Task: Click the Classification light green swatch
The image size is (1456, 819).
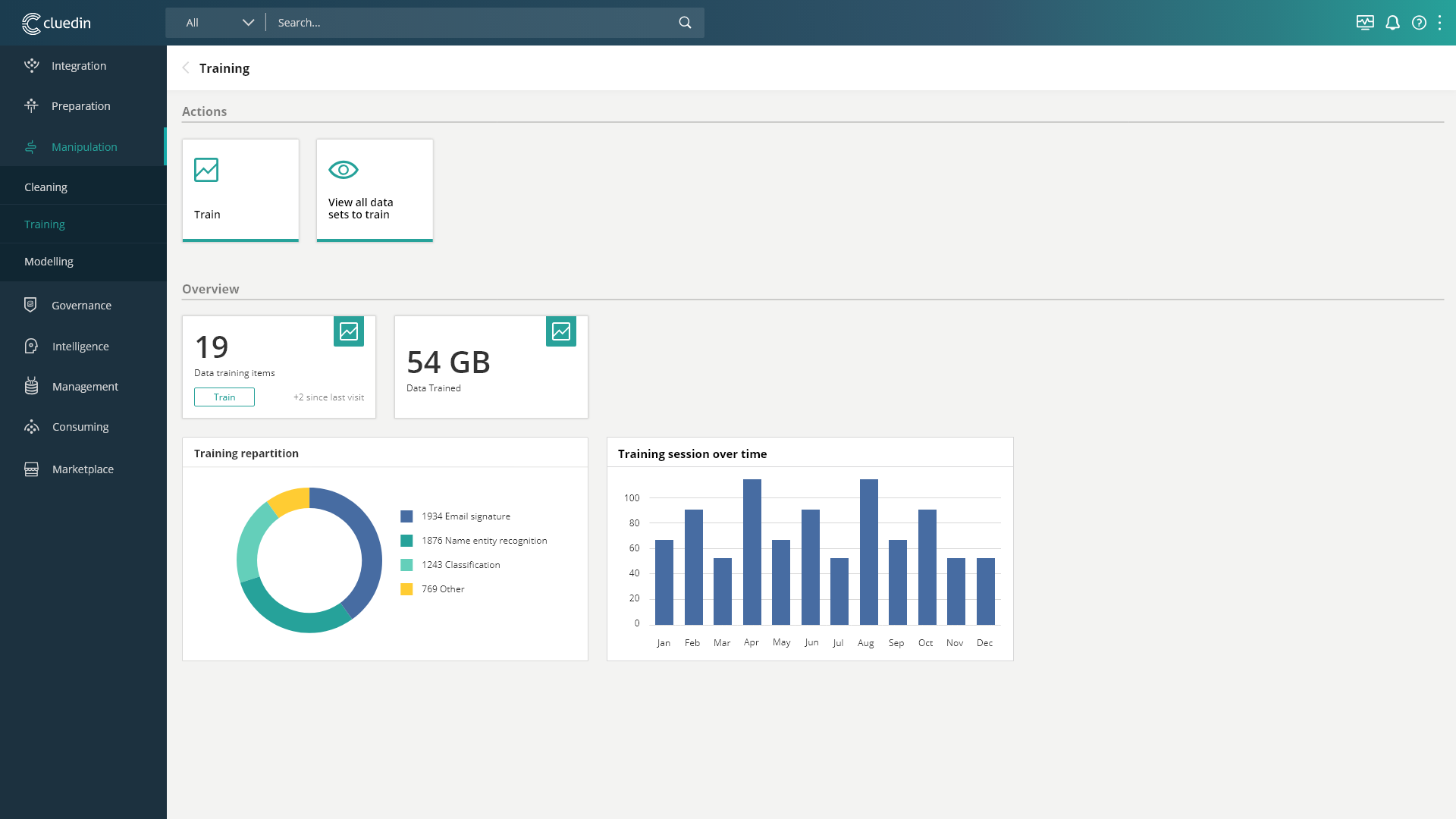Action: (406, 565)
